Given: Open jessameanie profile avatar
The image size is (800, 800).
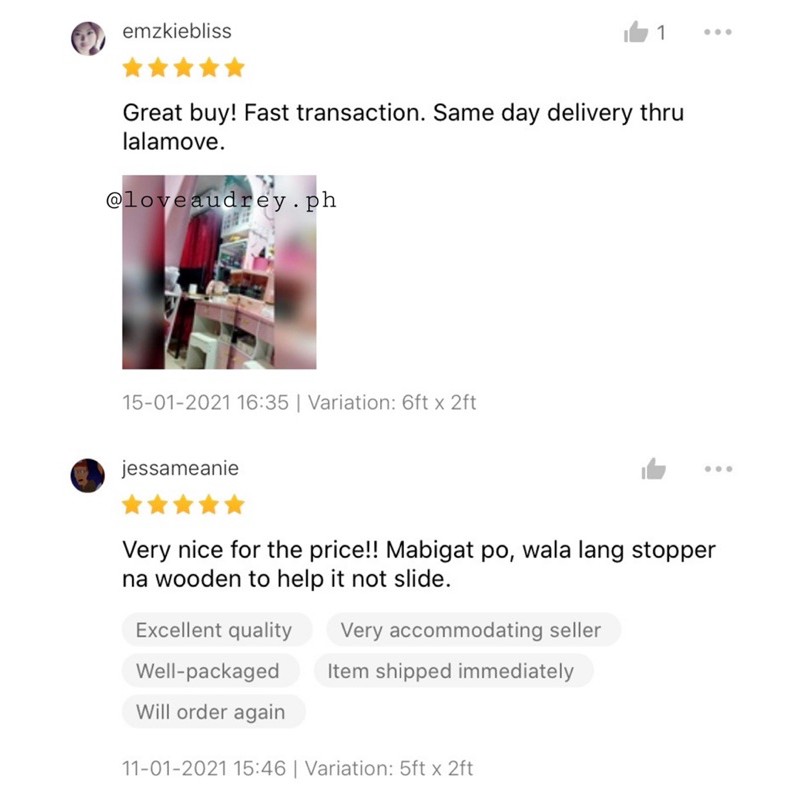Looking at the screenshot, I should pyautogui.click(x=87, y=476).
